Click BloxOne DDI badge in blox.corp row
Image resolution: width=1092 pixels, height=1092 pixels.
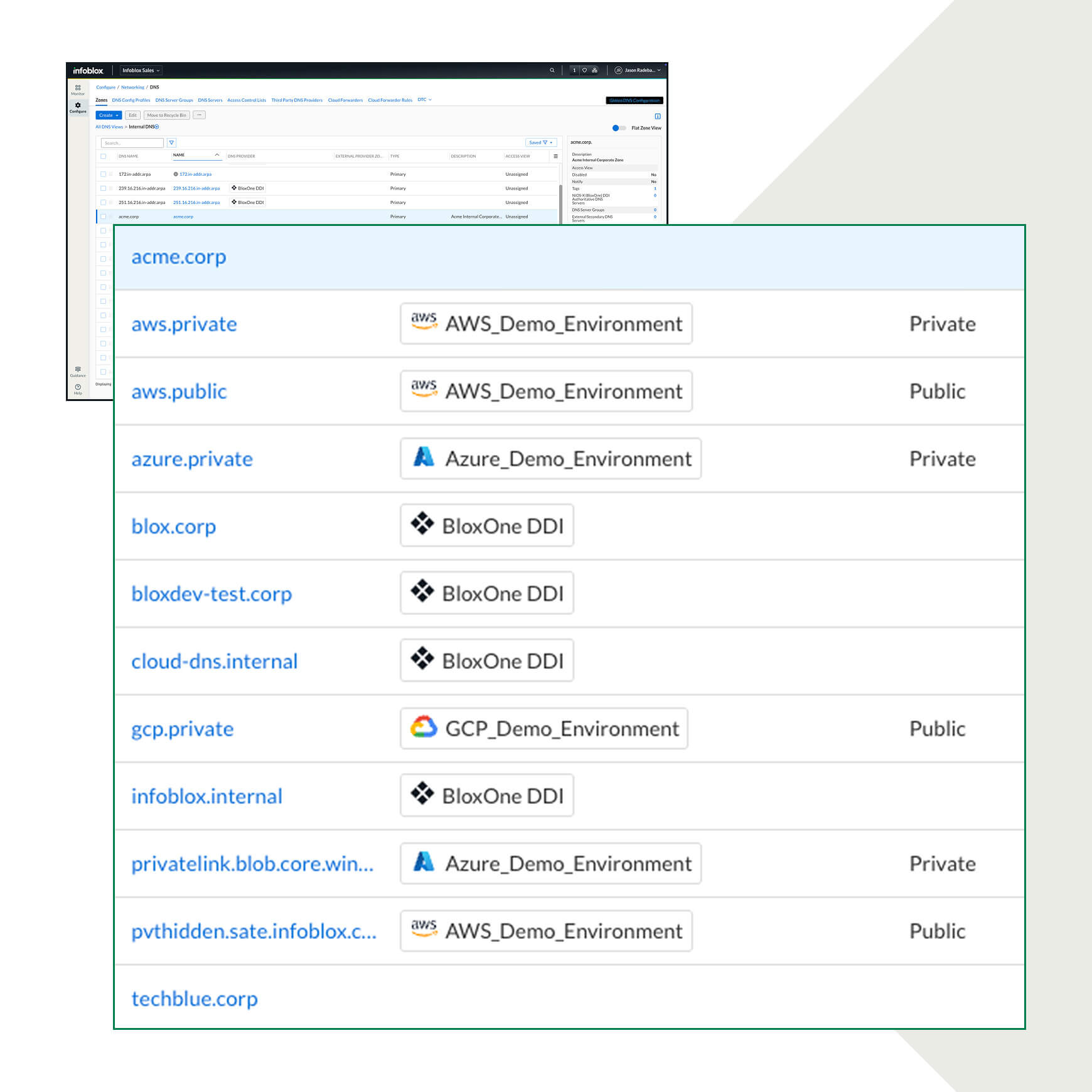[487, 526]
